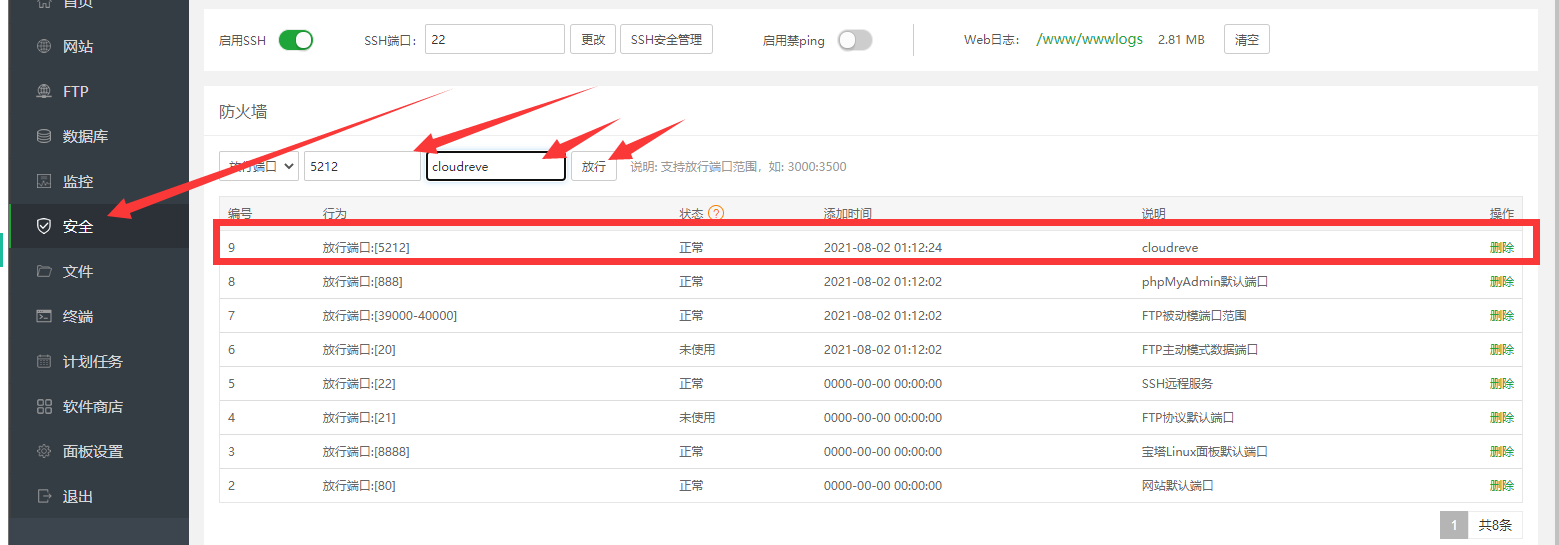Click the website globe icon in sidebar

pyautogui.click(x=44, y=46)
